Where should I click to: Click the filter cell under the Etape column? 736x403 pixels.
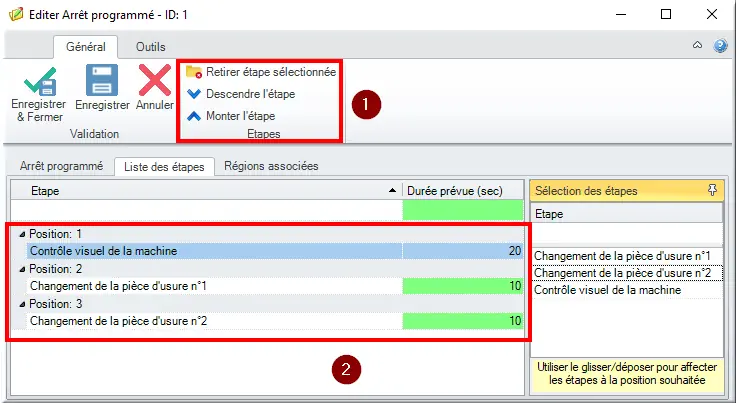coord(207,210)
